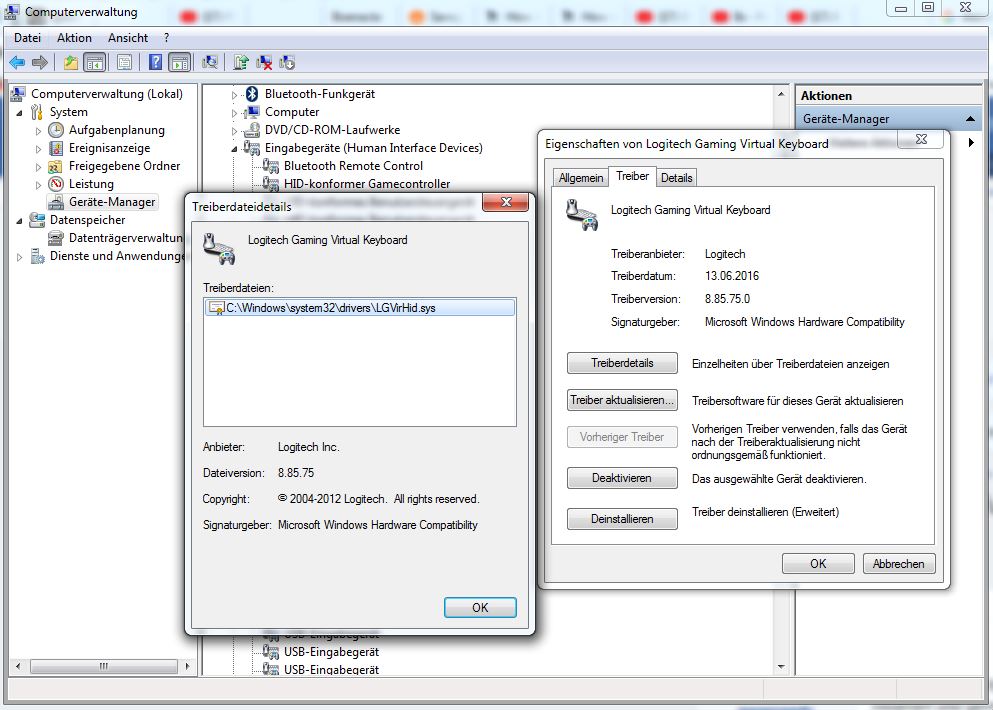
Task: Expand the DVD/CD-ROM-Laufwerke category
Action: [x=234, y=131]
